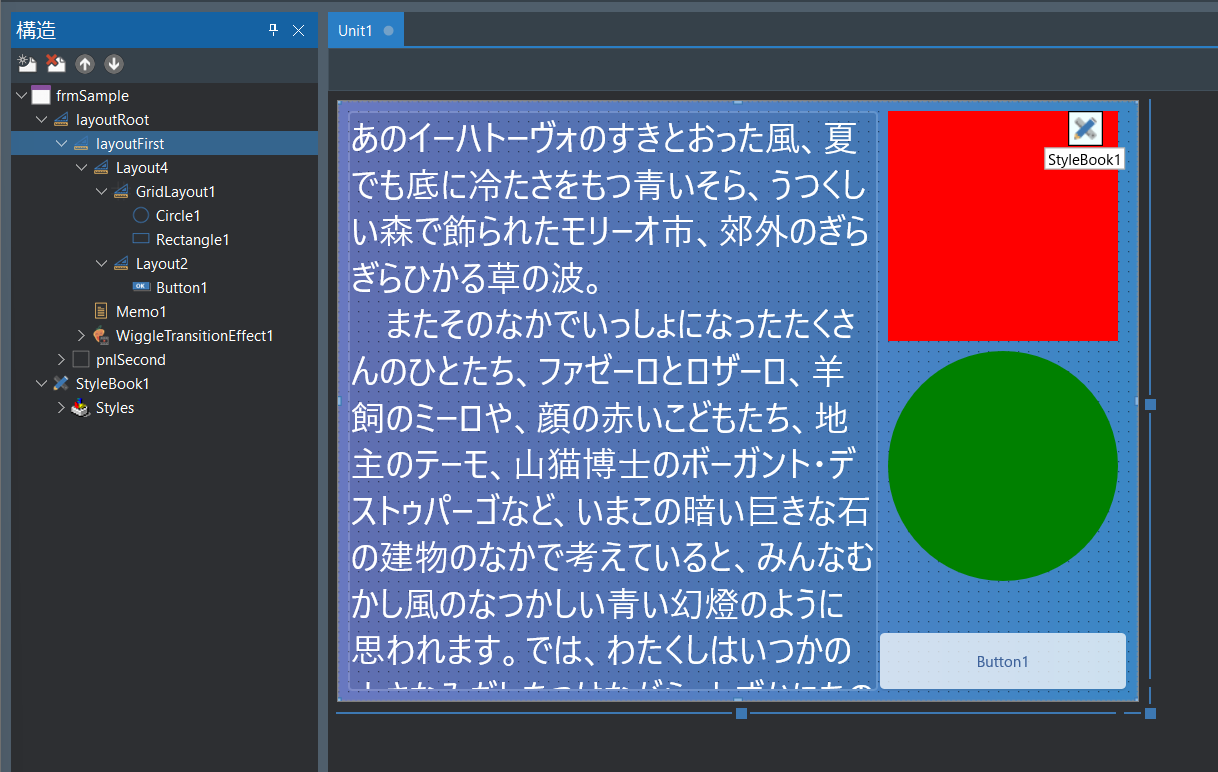Select the GridLayout1 layout icon in the tree
Viewport: 1218px width, 772px height.
(121, 191)
